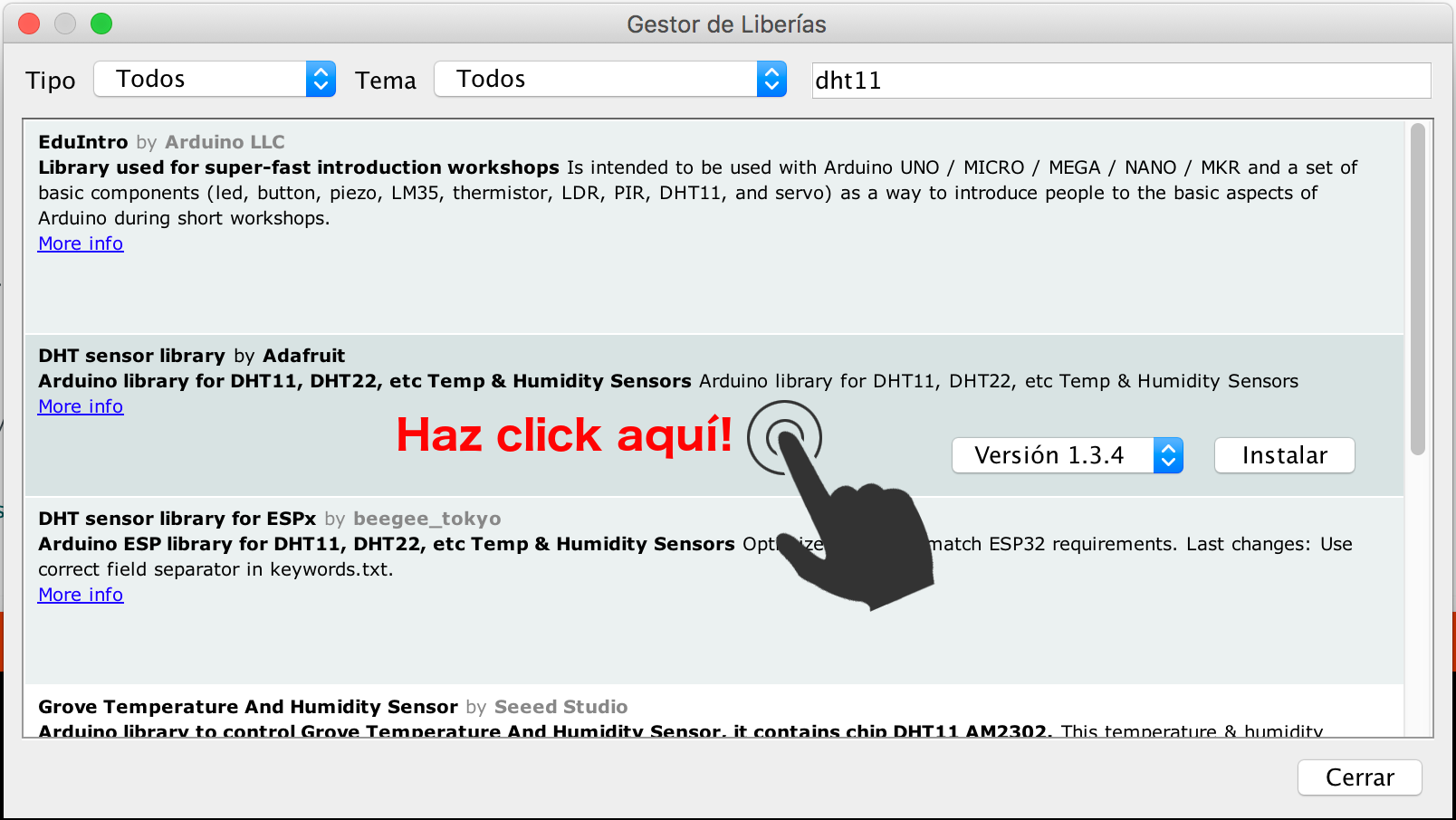Close the Gestor de Liberías window with red button
This screenshot has width=1456, height=820.
tap(29, 24)
